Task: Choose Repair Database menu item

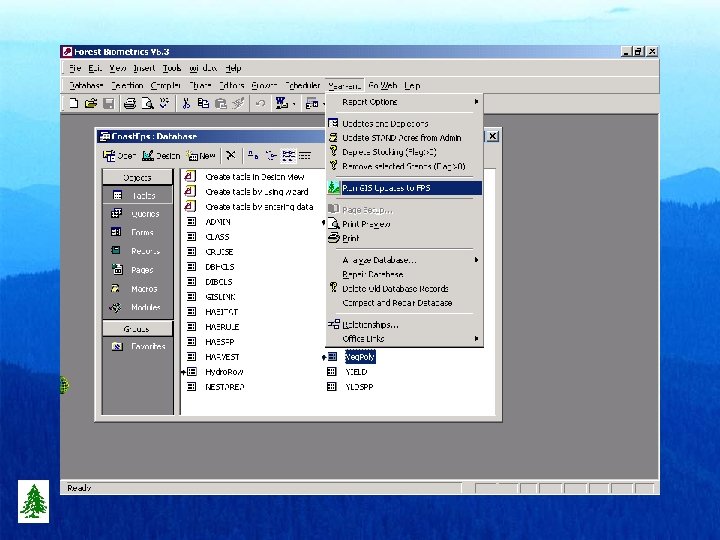Action: click(405, 274)
